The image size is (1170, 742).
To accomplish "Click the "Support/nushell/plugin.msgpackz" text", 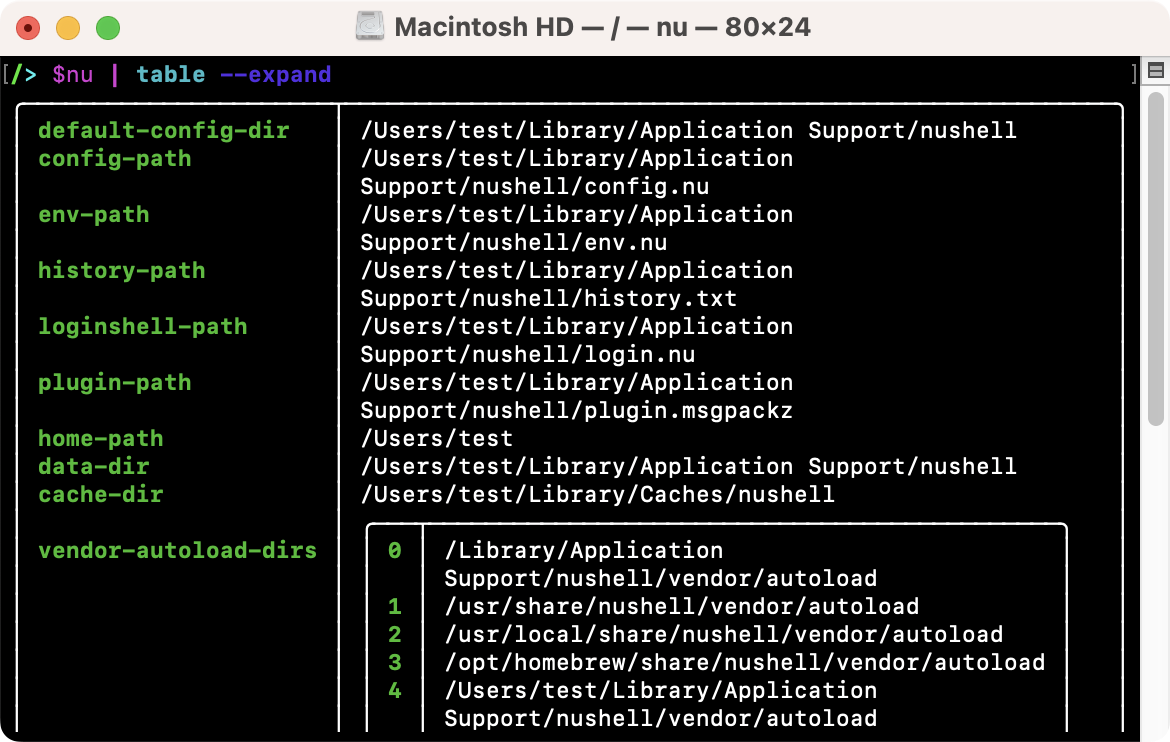I will [x=576, y=411].
